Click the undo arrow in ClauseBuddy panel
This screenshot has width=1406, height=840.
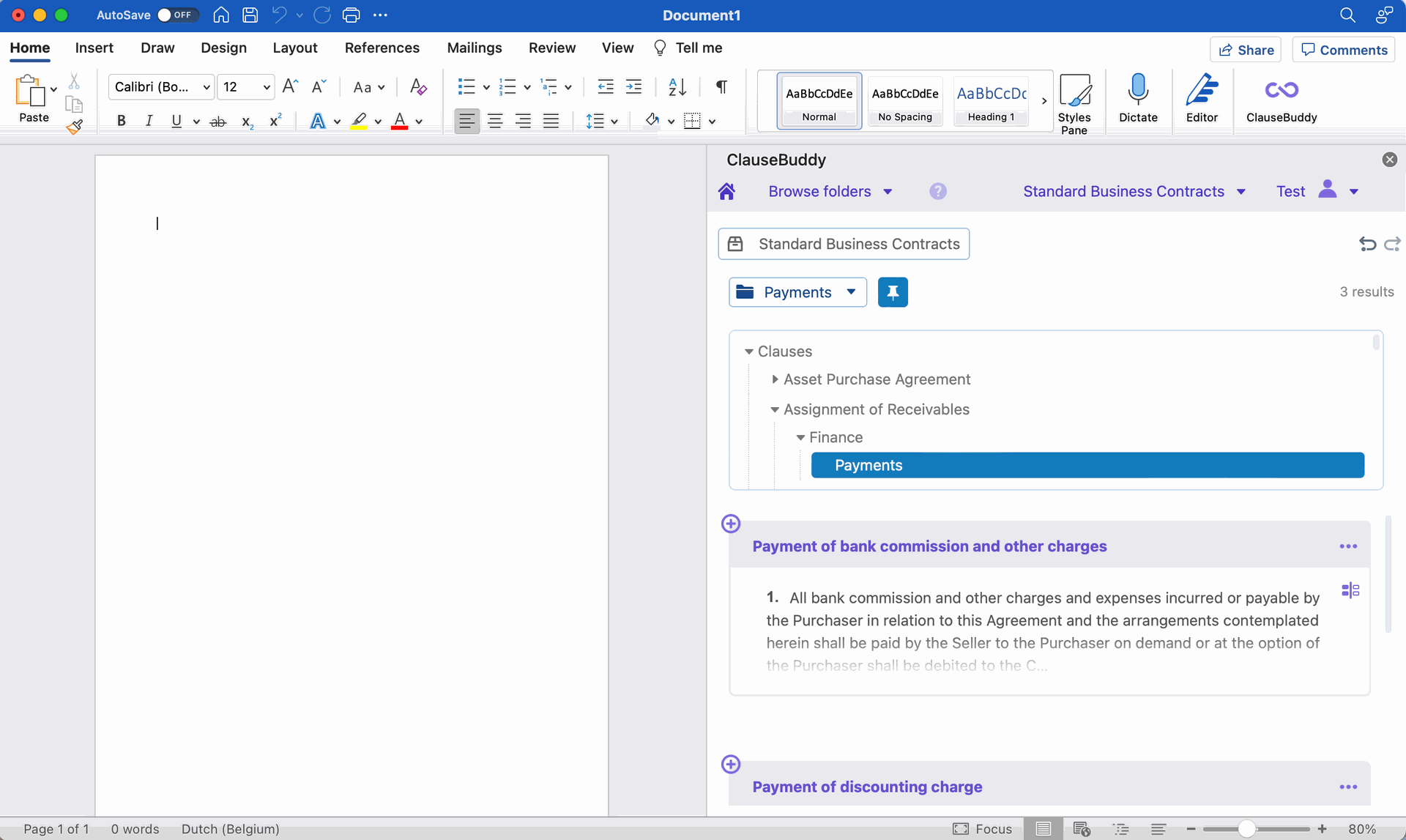pos(1367,244)
